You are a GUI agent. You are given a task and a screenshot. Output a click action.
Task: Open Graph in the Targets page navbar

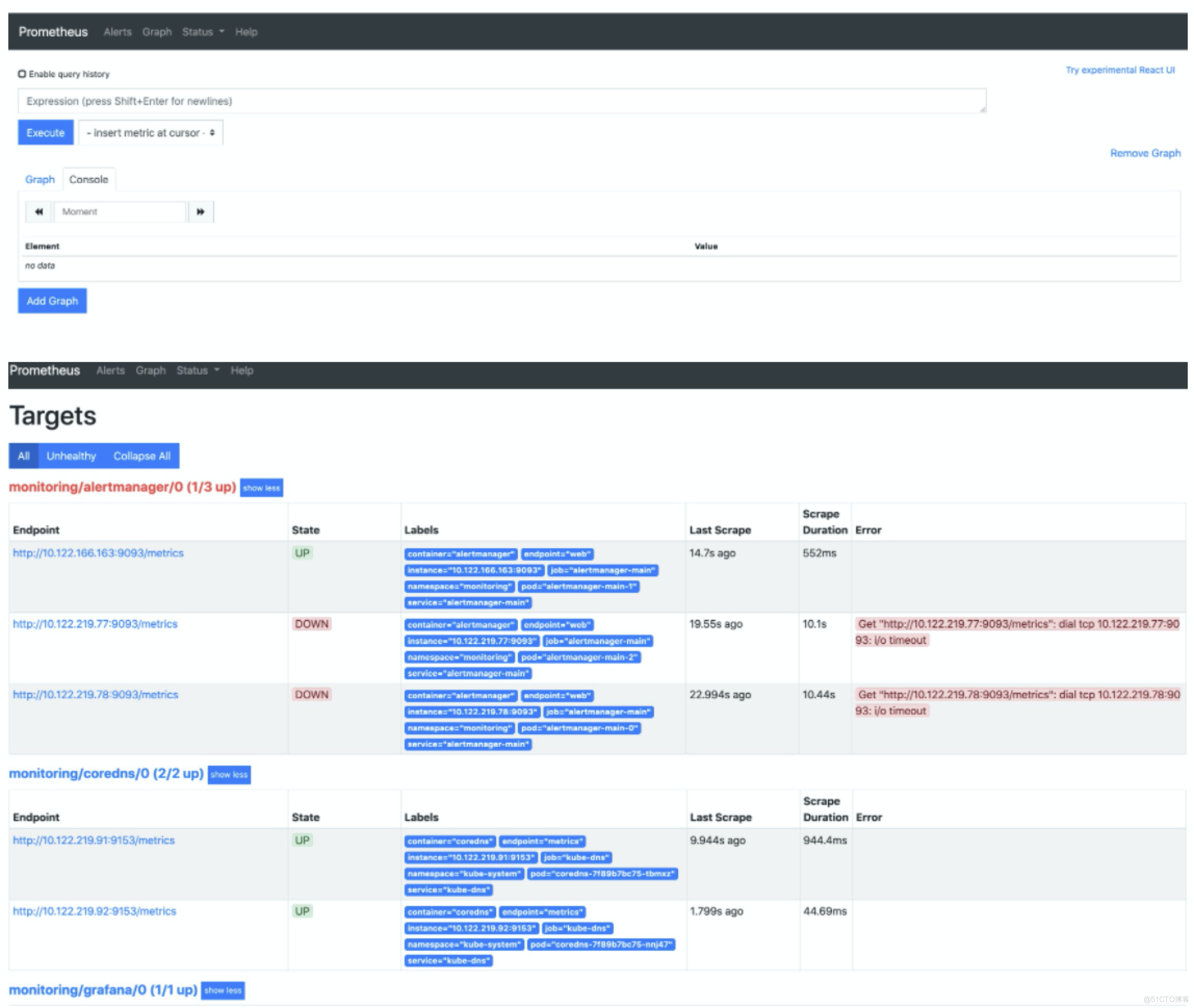[151, 371]
